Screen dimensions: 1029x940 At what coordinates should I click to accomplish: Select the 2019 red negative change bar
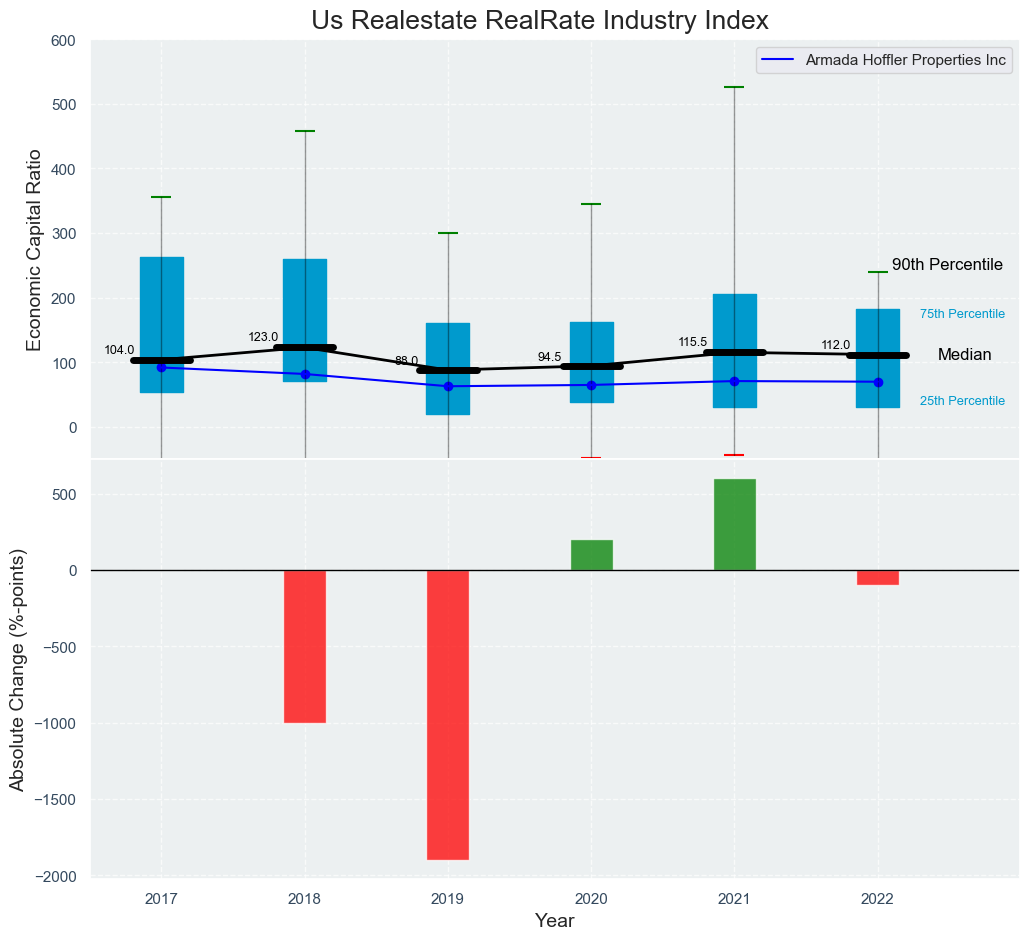point(448,714)
